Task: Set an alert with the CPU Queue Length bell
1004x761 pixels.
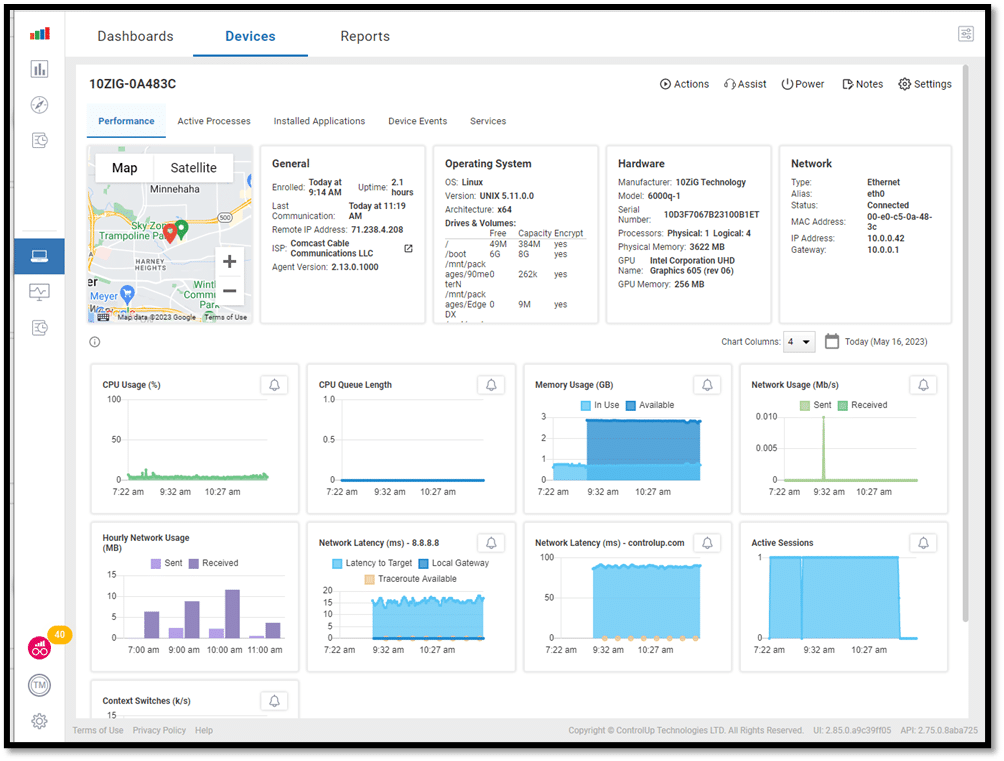Action: tap(491, 385)
